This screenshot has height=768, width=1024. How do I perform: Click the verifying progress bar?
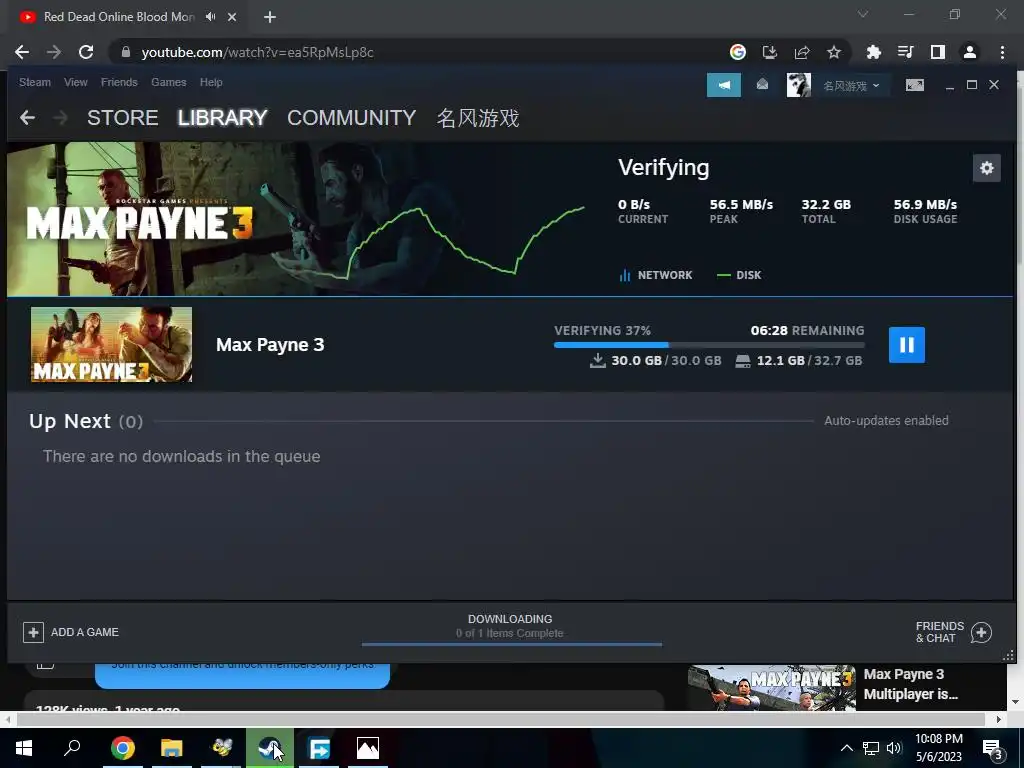(709, 345)
